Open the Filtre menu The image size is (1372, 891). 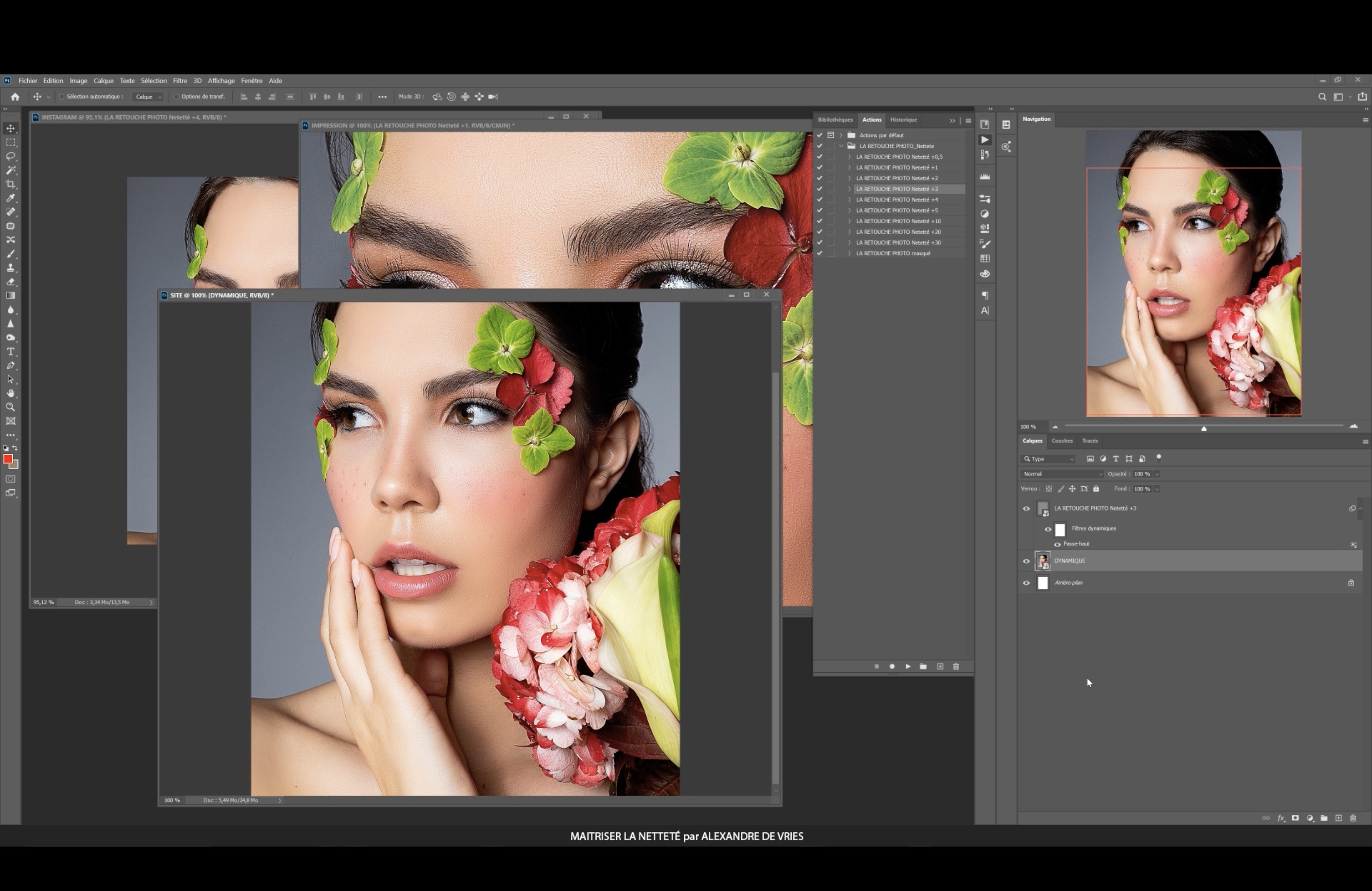coord(180,81)
